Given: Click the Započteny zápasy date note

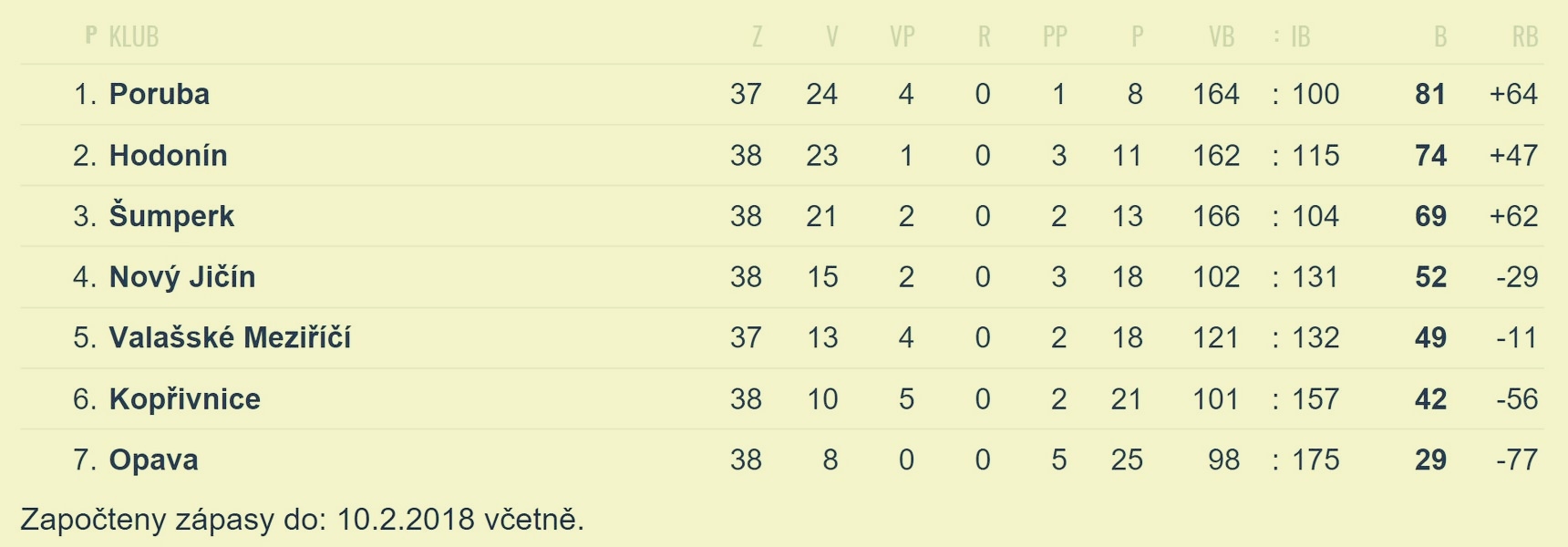Looking at the screenshot, I should tap(302, 520).
